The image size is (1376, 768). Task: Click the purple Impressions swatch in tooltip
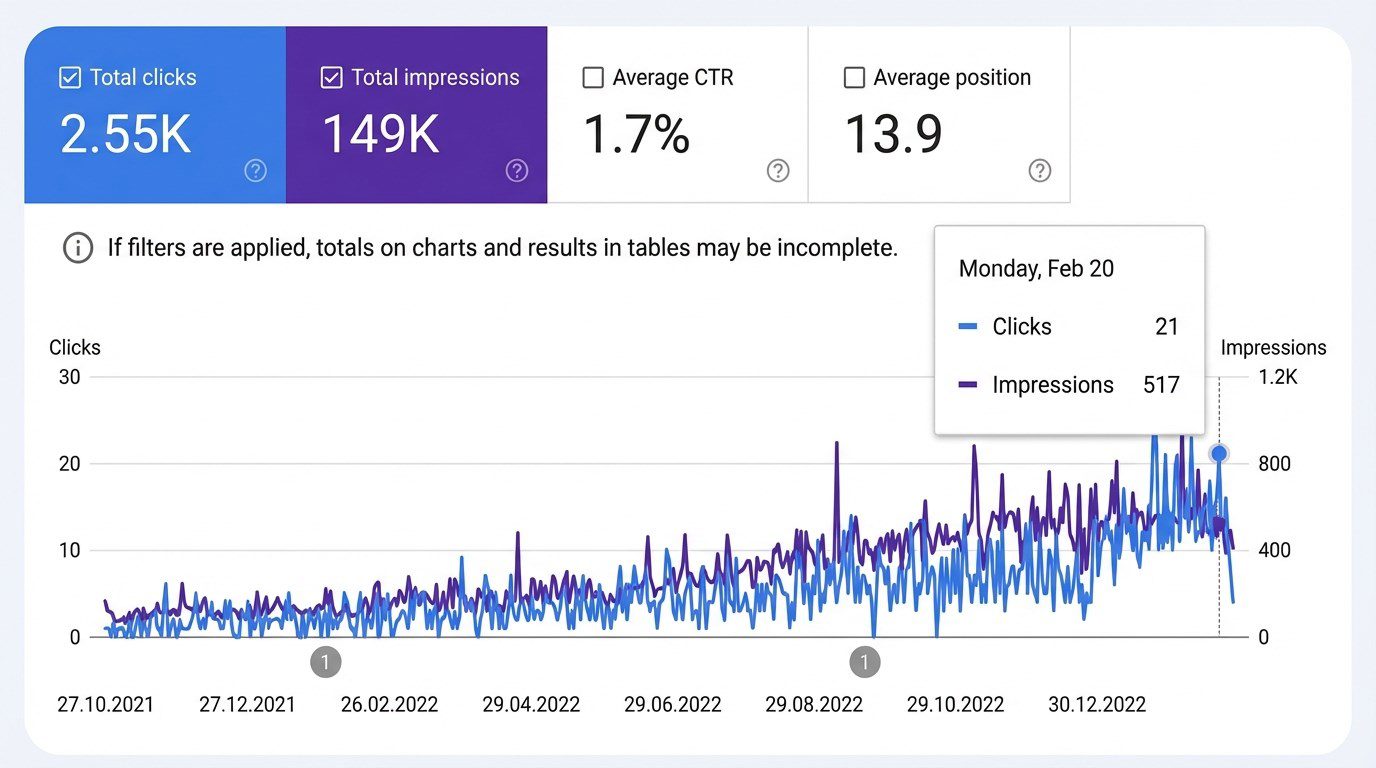coord(967,385)
